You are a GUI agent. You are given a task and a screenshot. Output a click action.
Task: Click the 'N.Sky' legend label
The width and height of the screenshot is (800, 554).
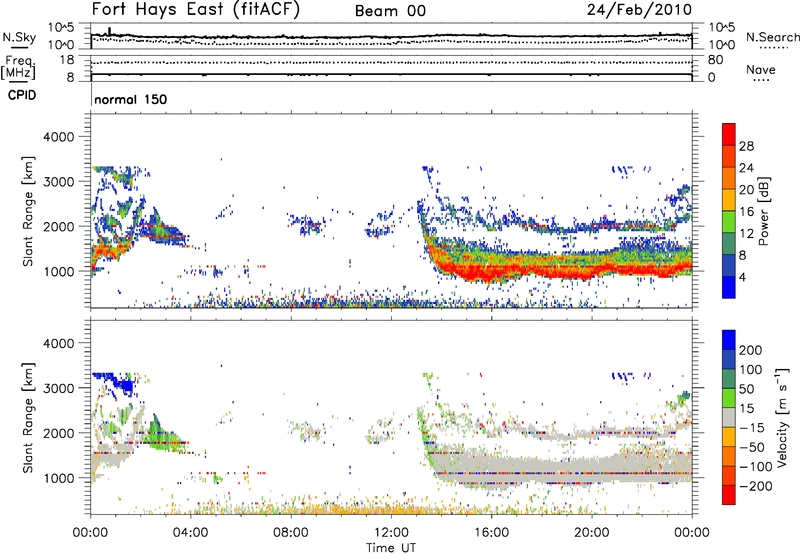tap(19, 37)
